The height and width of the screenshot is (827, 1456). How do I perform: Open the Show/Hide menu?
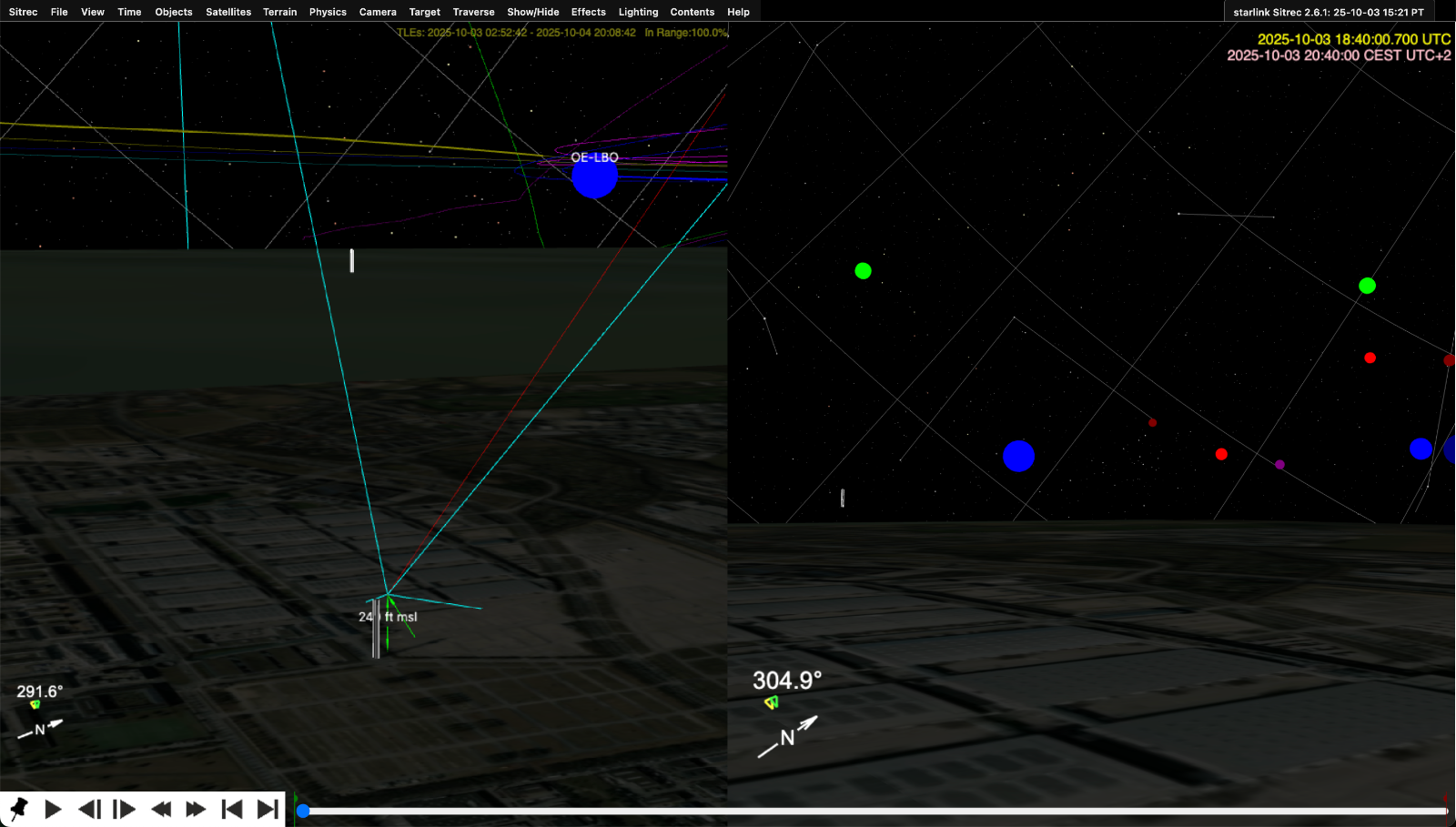pyautogui.click(x=532, y=12)
